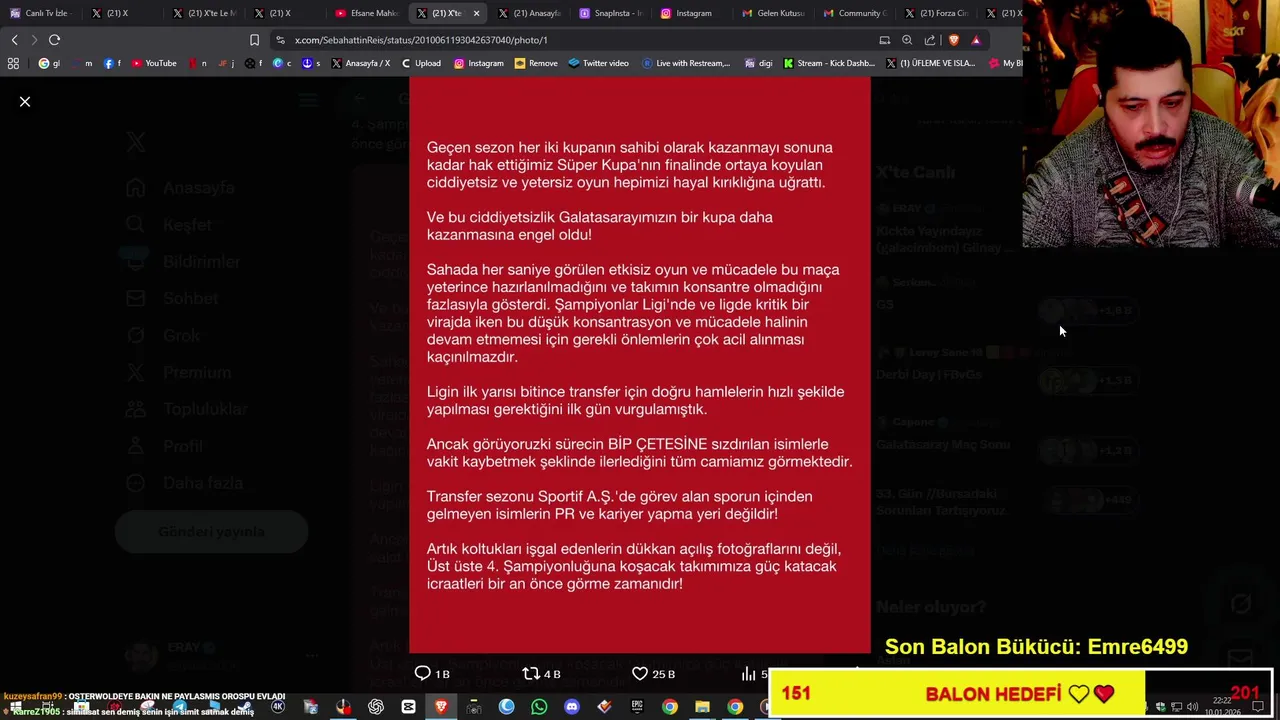Click the repost icon showing 4 B
Viewport: 1280px width, 720px height.
[531, 674]
